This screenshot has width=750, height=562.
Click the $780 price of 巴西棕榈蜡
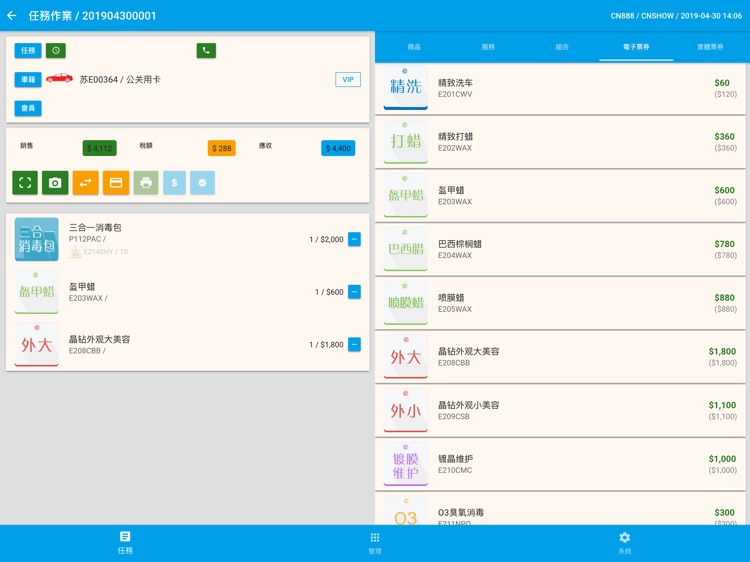coord(724,244)
